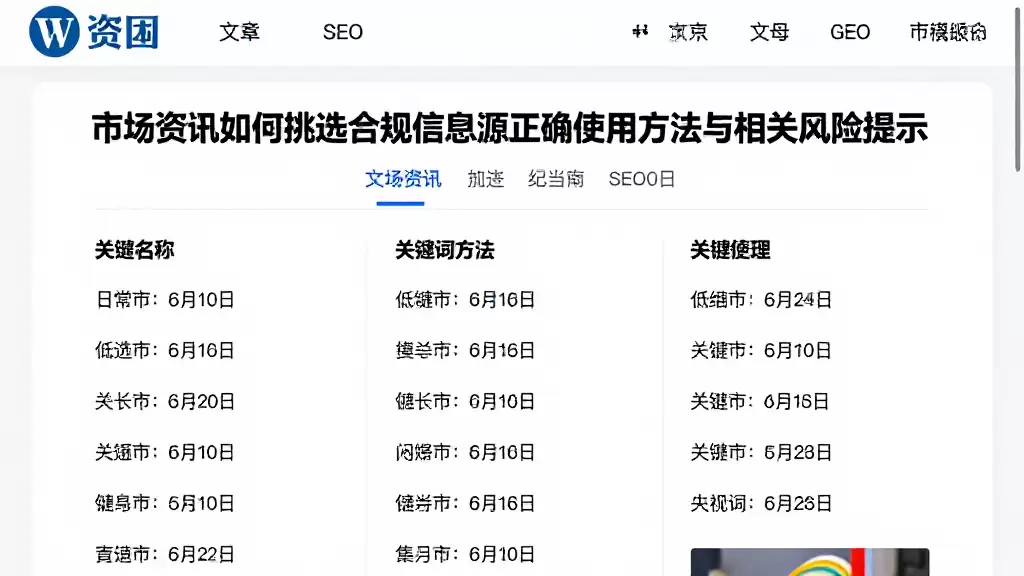This screenshot has width=1024, height=576.
Task: Click the 关长市: 6月20日 row
Action: pyautogui.click(x=165, y=402)
